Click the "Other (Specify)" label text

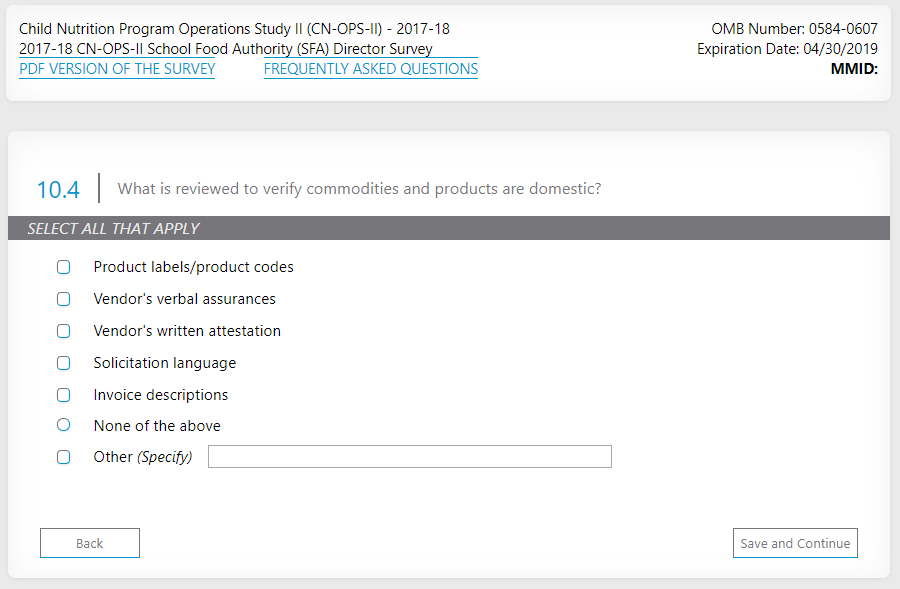(x=142, y=457)
